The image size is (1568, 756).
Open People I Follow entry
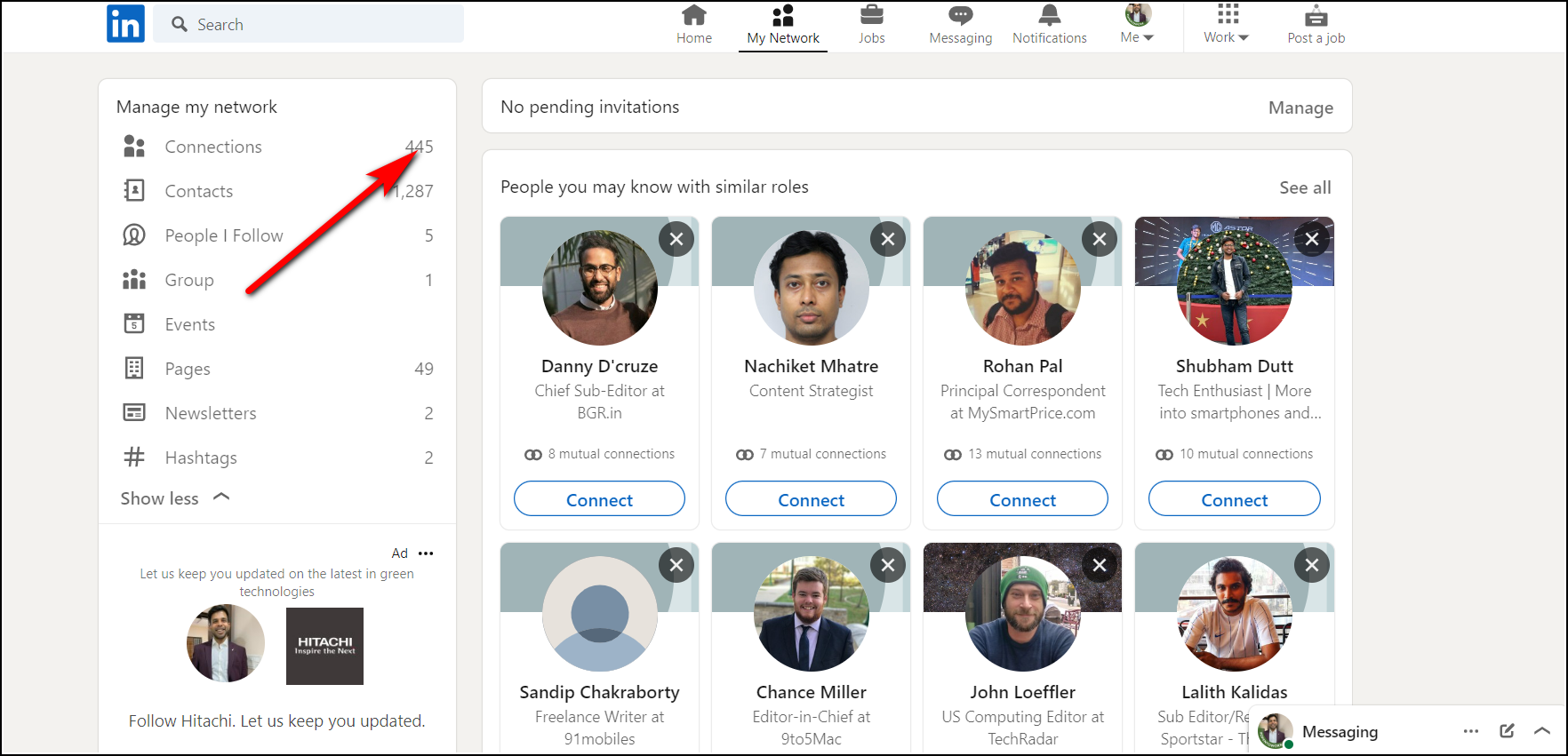tap(277, 235)
